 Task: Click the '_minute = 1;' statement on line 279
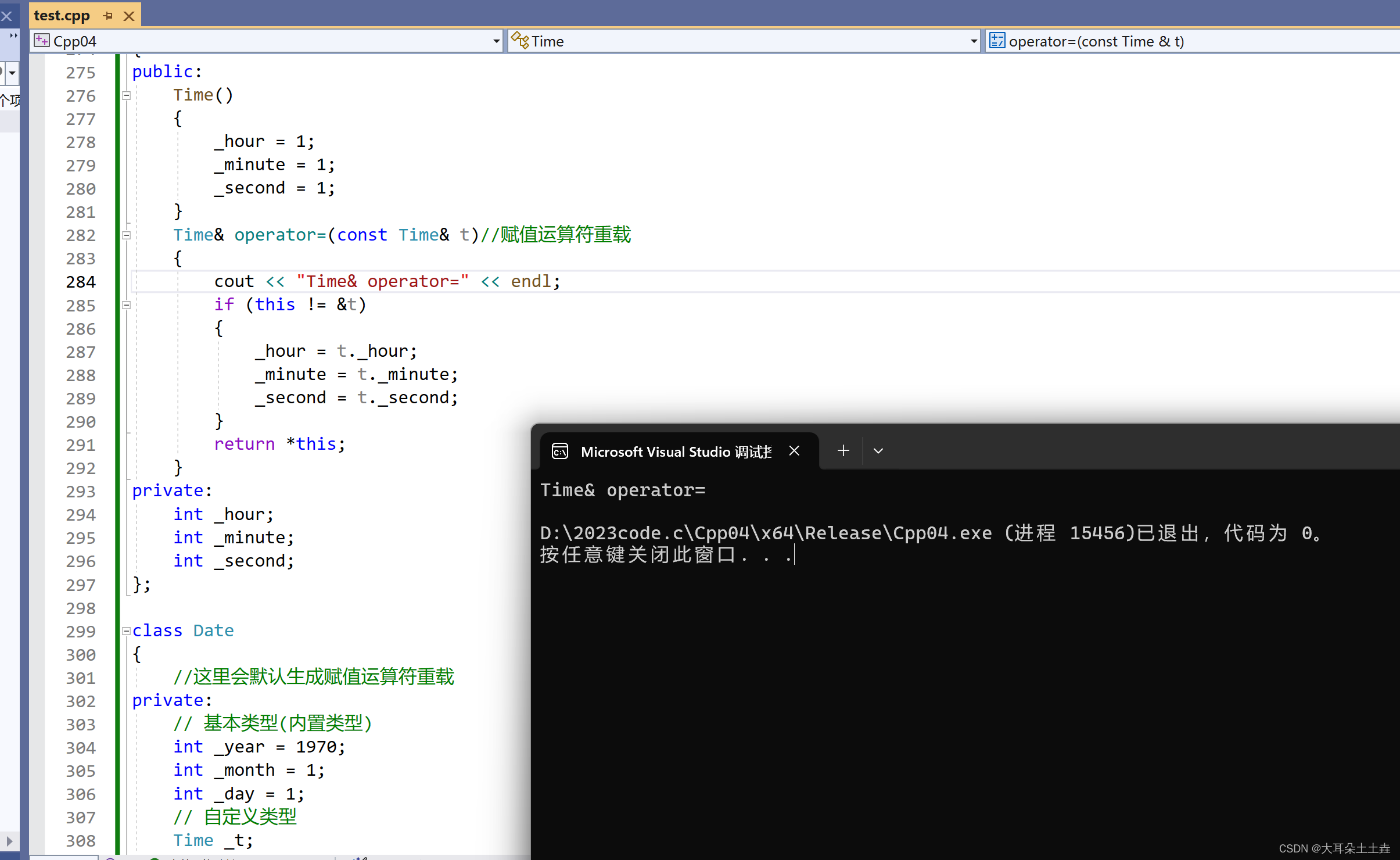click(275, 165)
